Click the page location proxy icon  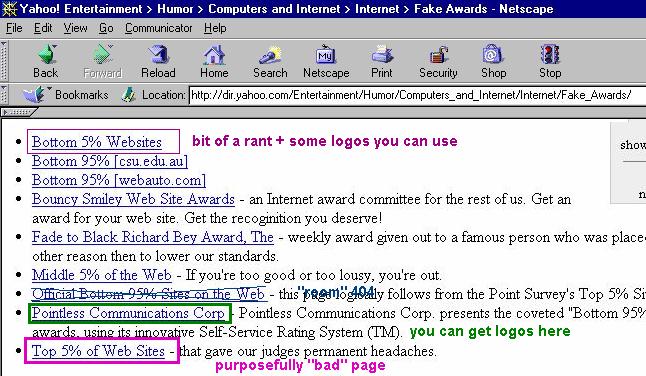coord(129,95)
